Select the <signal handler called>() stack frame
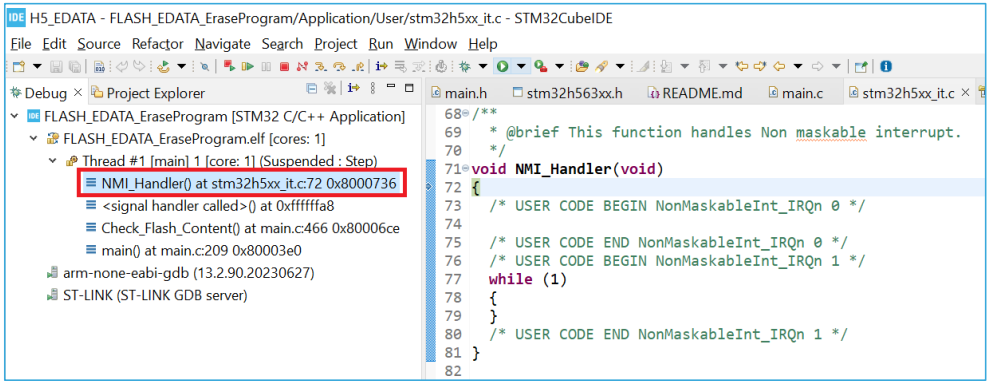The image size is (993, 388). [x=209, y=206]
